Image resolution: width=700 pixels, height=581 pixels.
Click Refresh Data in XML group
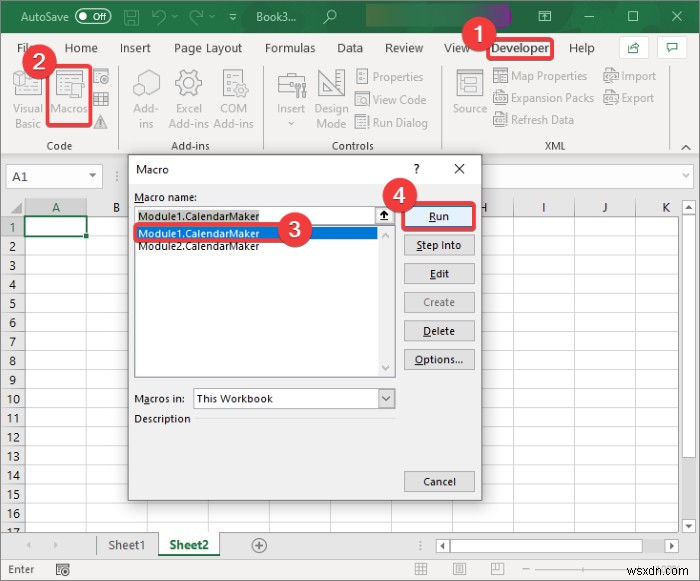pos(533,120)
